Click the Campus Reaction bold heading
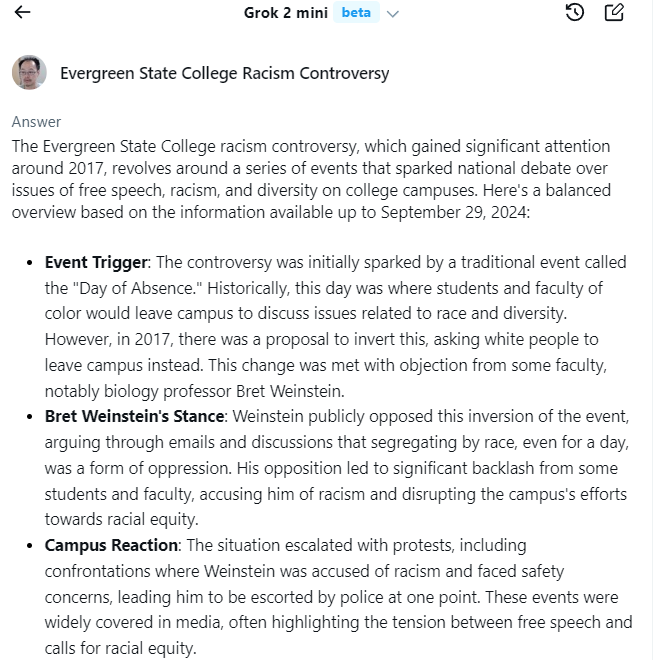Viewport: 654px width, 660px height. click(112, 545)
